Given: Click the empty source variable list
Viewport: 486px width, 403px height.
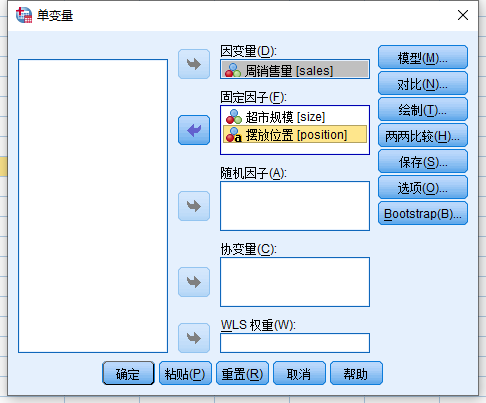Looking at the screenshot, I should point(93,206).
